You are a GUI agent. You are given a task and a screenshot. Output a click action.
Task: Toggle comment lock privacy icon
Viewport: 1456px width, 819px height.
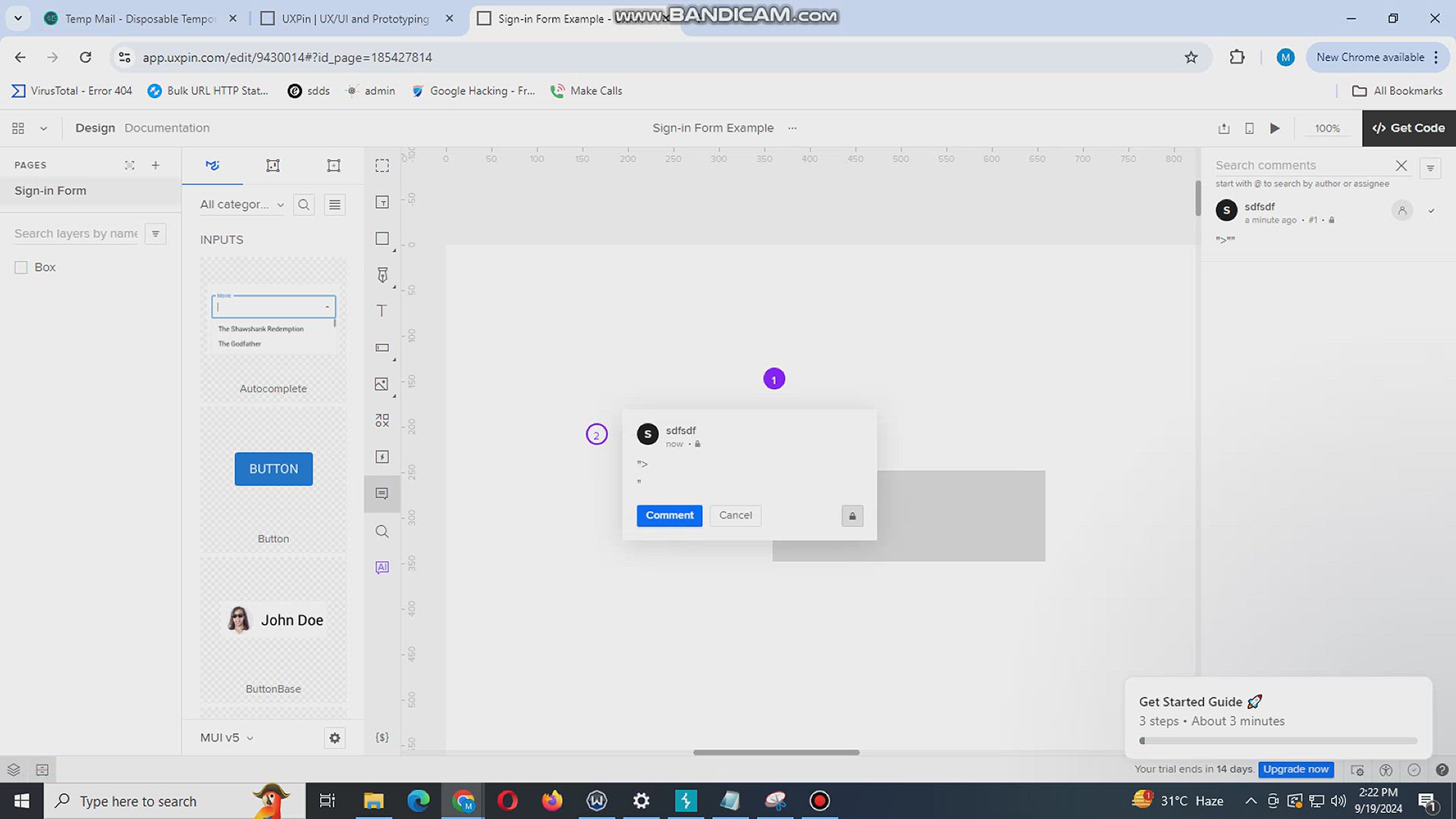(x=852, y=516)
